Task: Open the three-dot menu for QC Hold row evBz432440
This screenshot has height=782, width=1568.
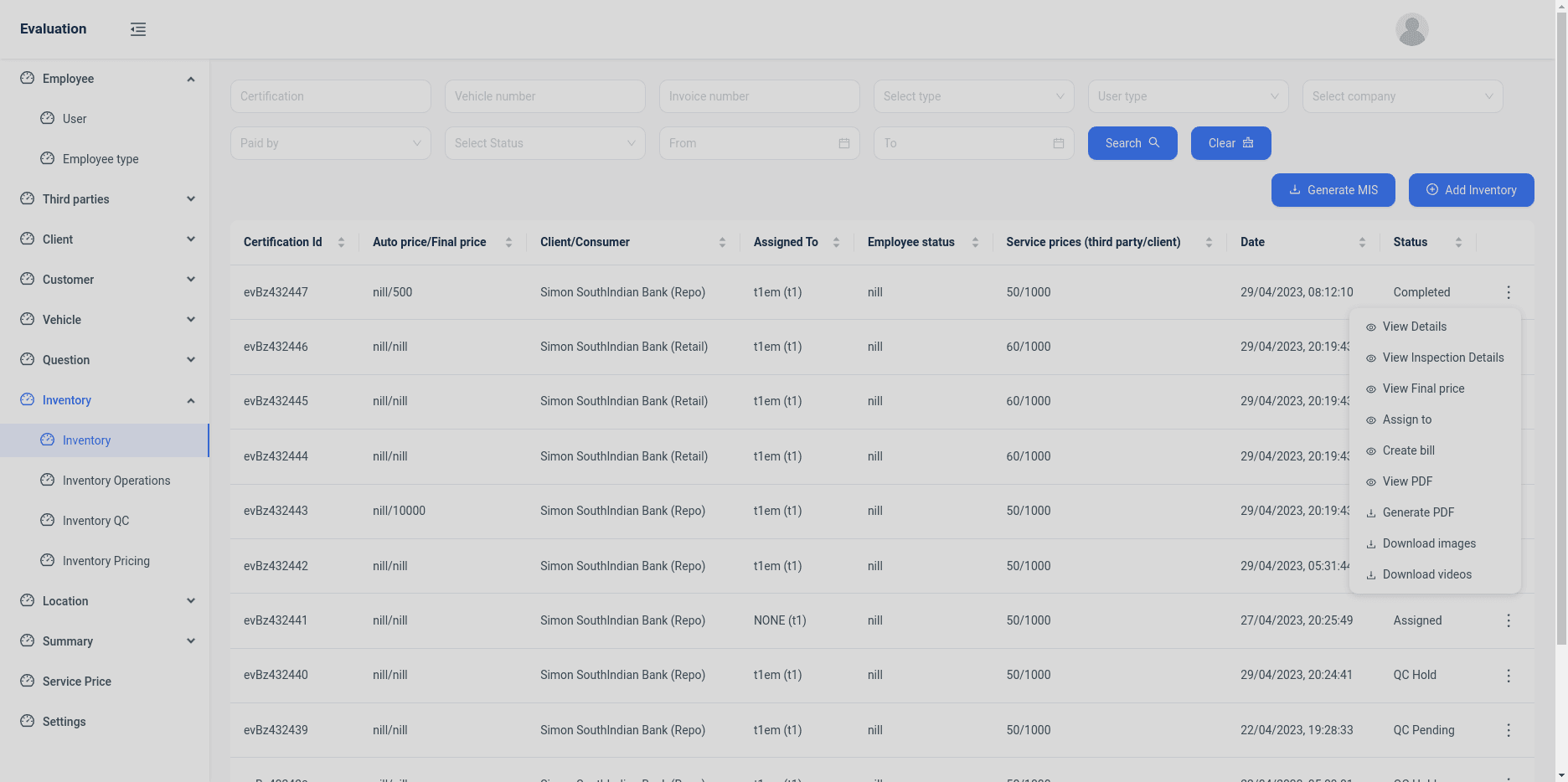Action: 1509,675
